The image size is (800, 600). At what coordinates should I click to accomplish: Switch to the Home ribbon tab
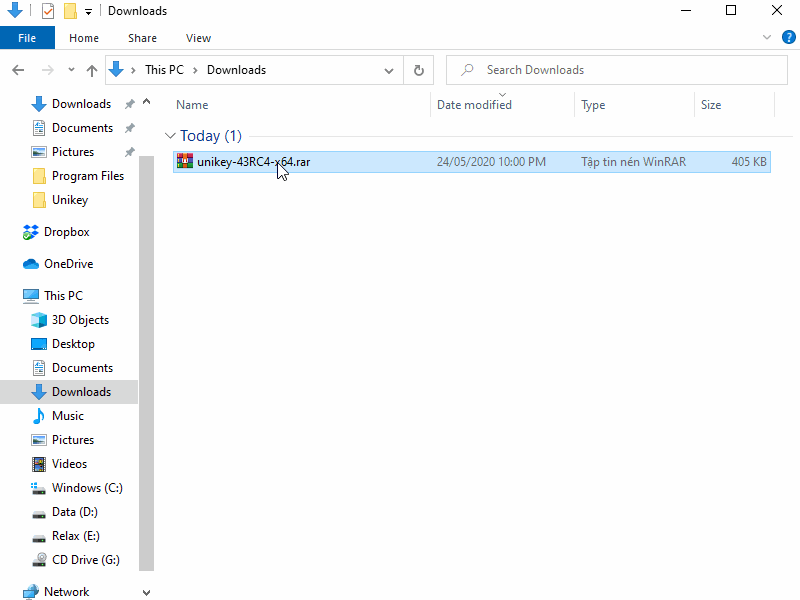click(84, 38)
